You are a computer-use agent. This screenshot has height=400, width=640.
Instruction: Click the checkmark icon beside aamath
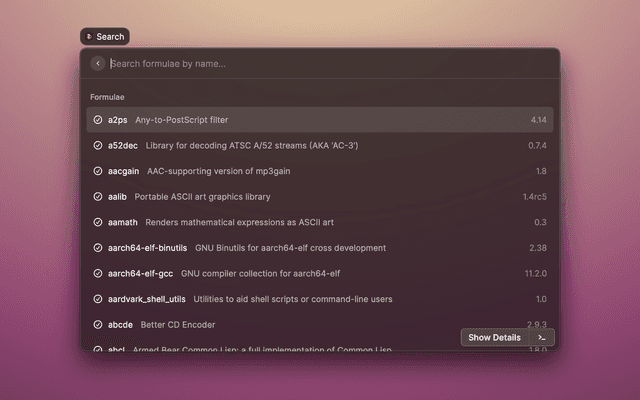[98, 222]
